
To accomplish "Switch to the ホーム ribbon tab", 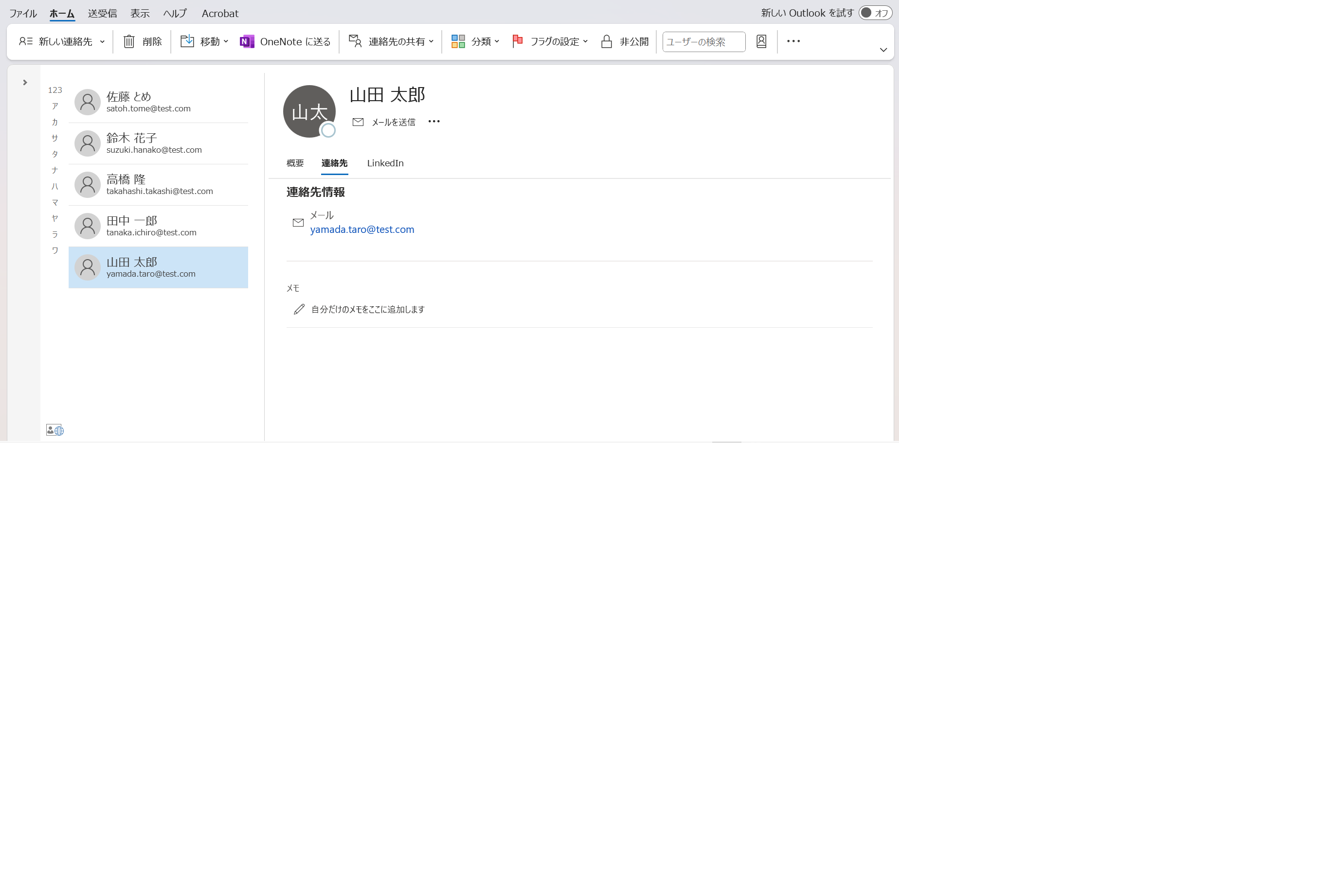I will 62,14.
